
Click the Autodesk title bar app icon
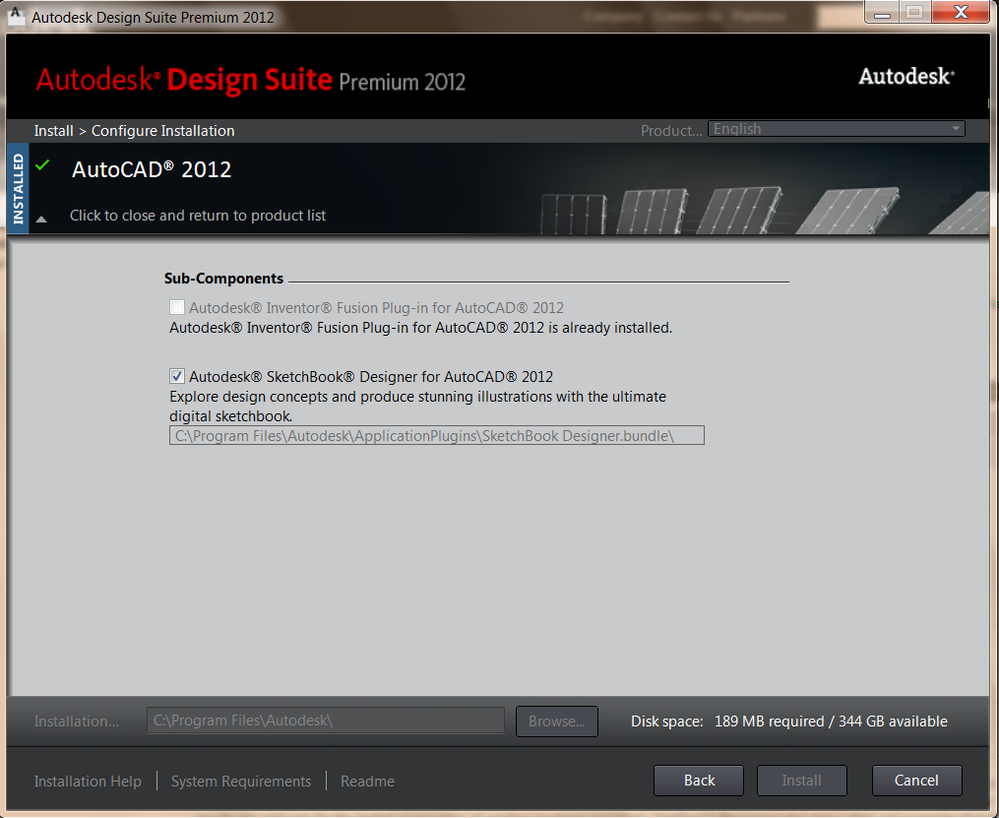(16, 15)
